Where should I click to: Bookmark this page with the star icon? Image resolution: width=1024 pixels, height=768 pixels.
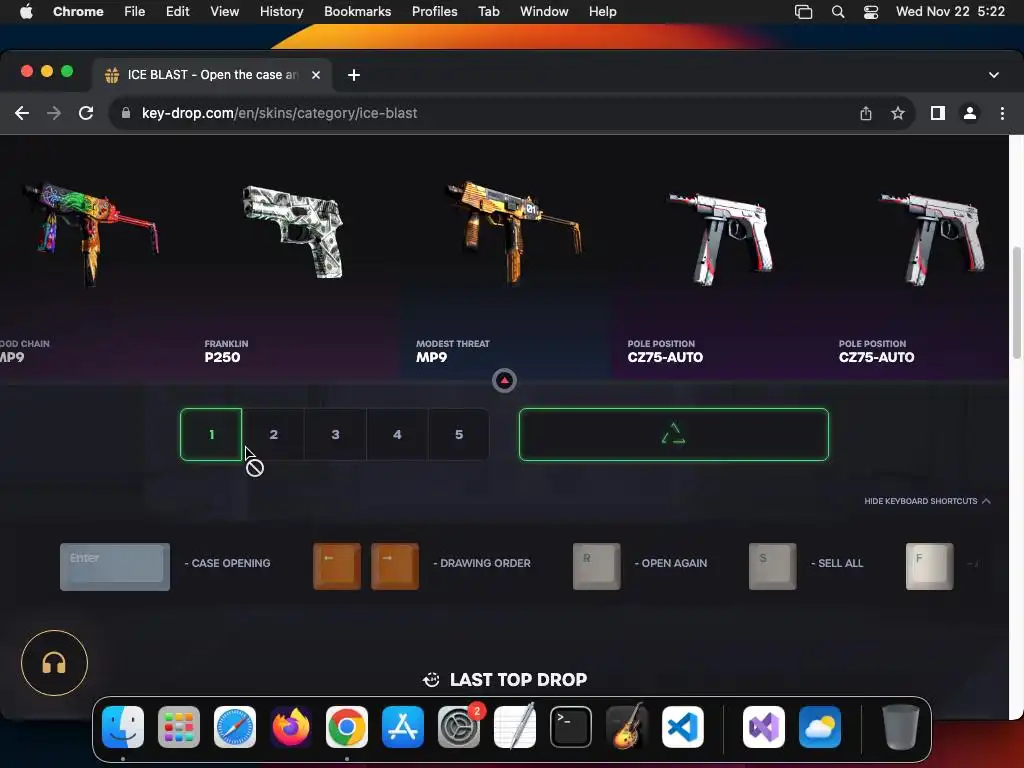pyautogui.click(x=898, y=113)
